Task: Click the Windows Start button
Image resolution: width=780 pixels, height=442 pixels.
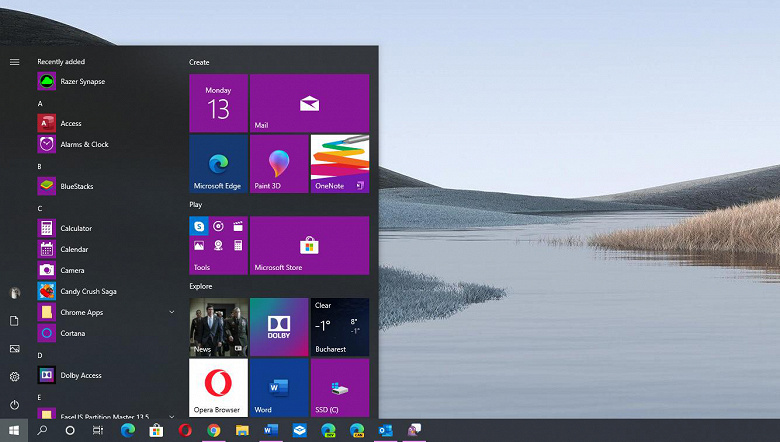Action: click(x=14, y=430)
